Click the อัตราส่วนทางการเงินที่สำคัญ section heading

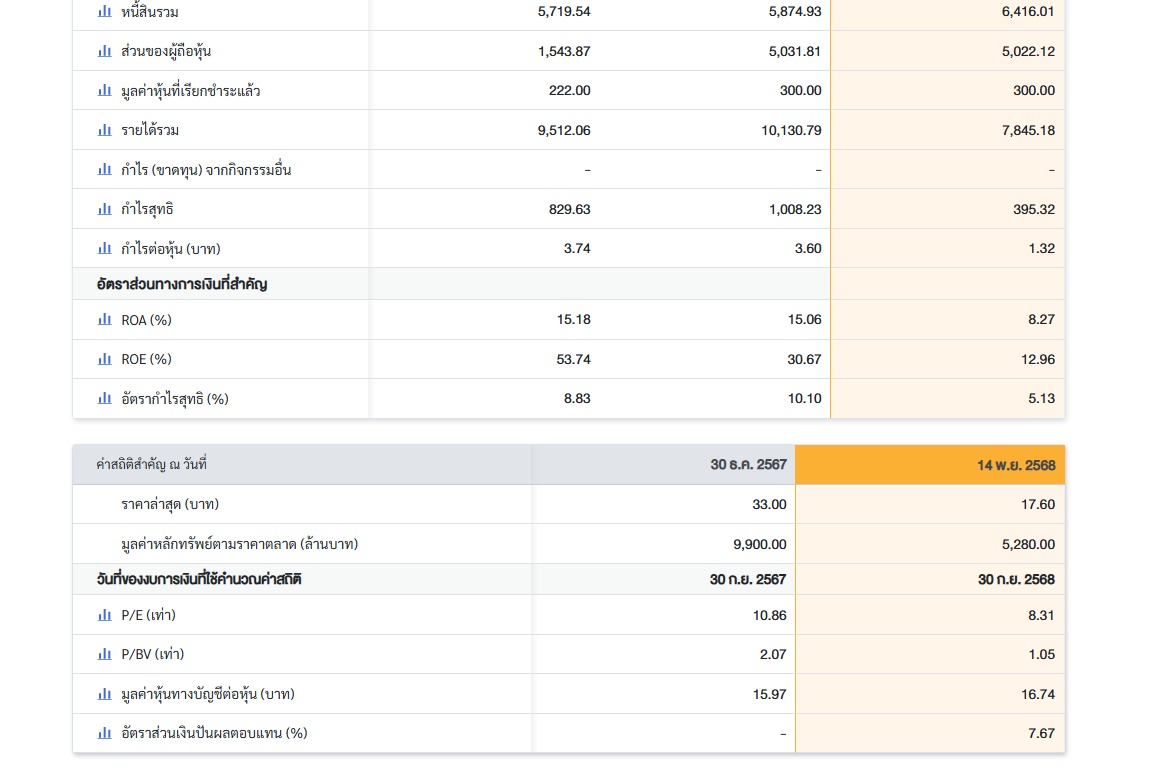[182, 284]
